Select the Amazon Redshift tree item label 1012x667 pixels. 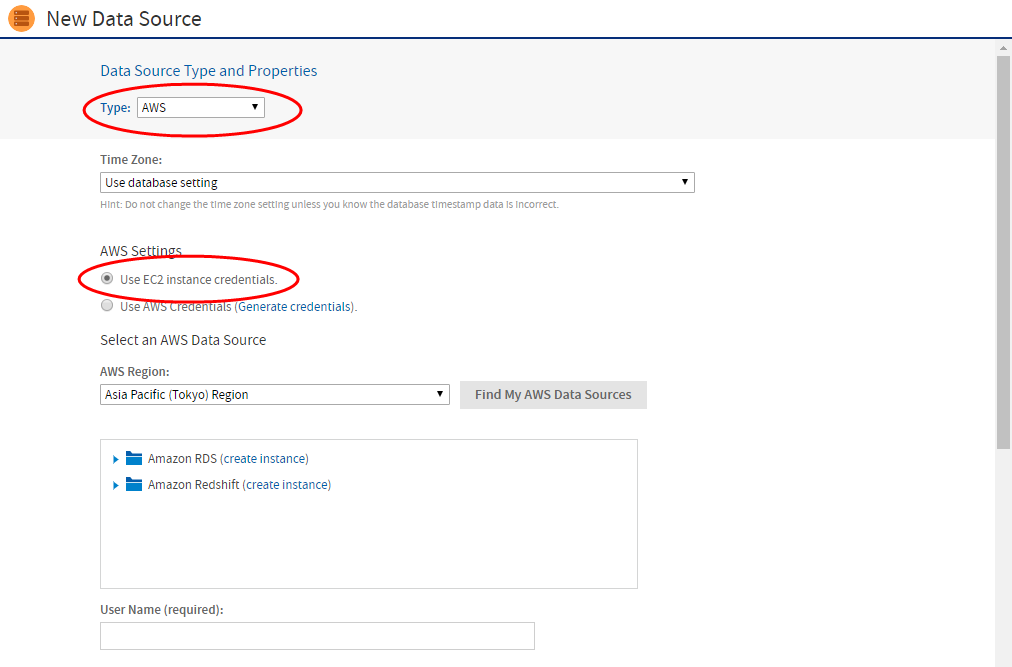pos(194,484)
